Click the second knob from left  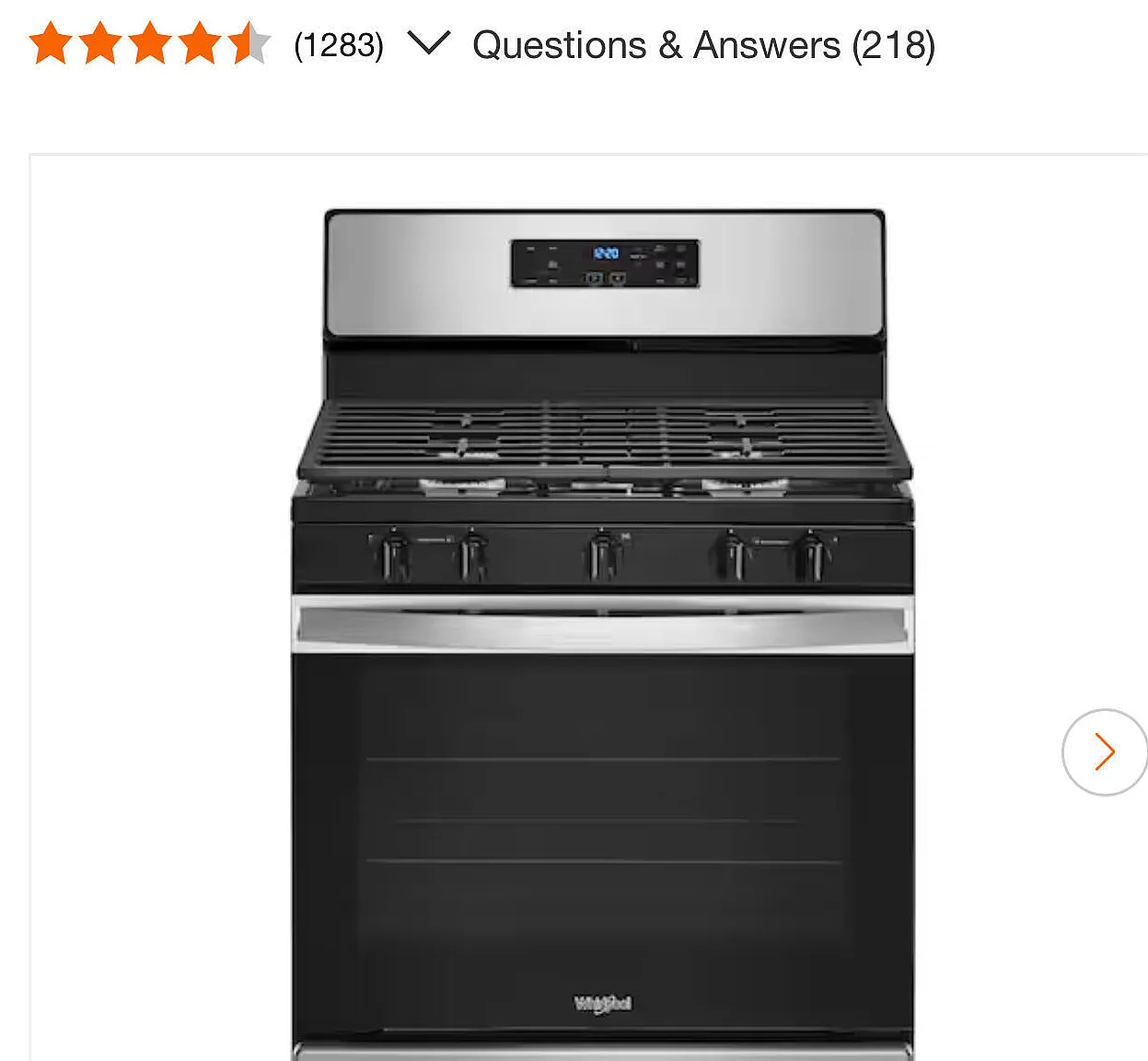(472, 555)
